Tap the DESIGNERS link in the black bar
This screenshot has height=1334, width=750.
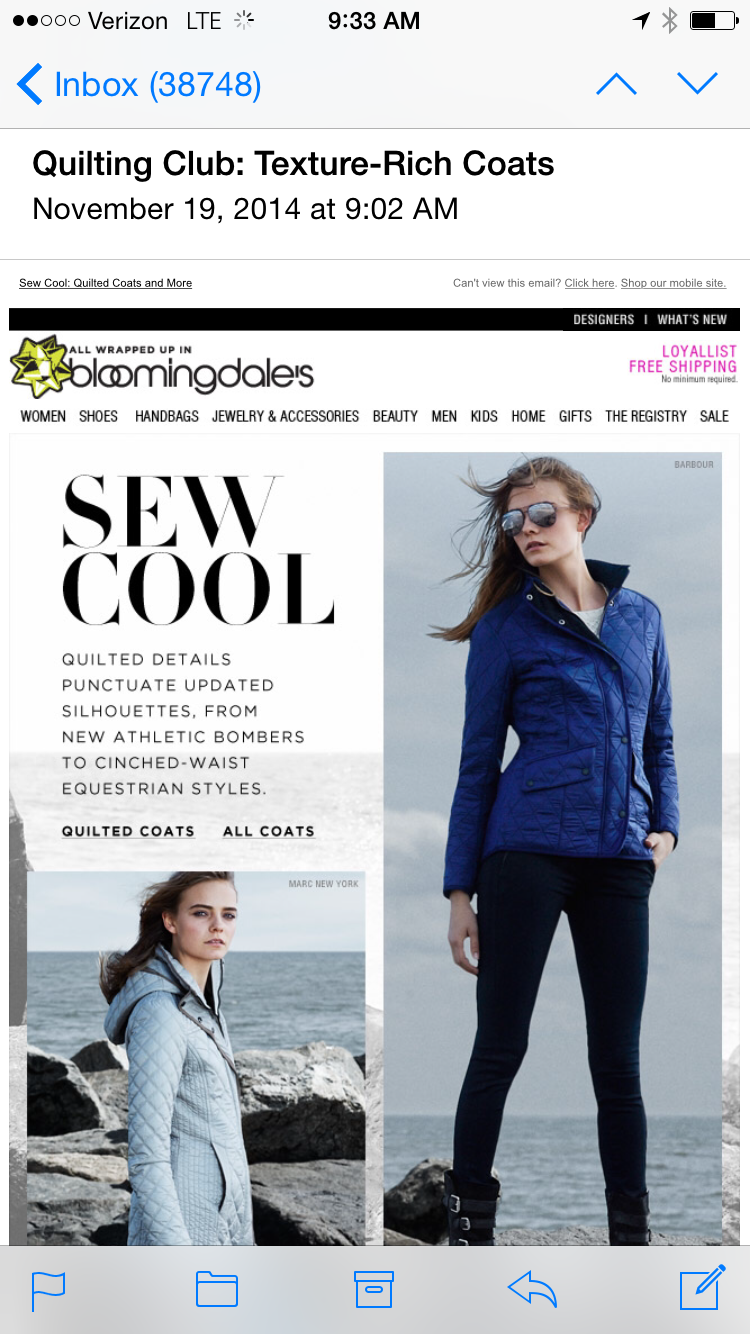[603, 320]
